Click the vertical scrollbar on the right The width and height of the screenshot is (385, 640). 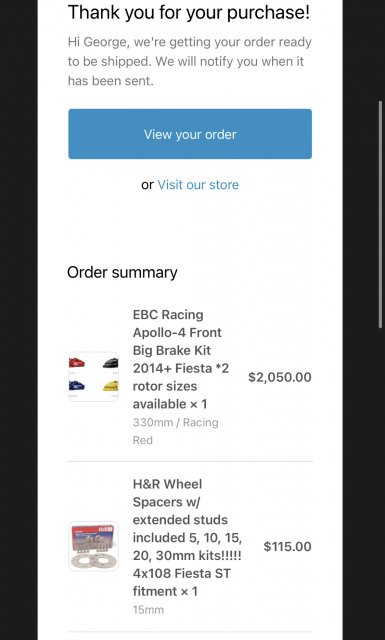pyautogui.click(x=381, y=213)
